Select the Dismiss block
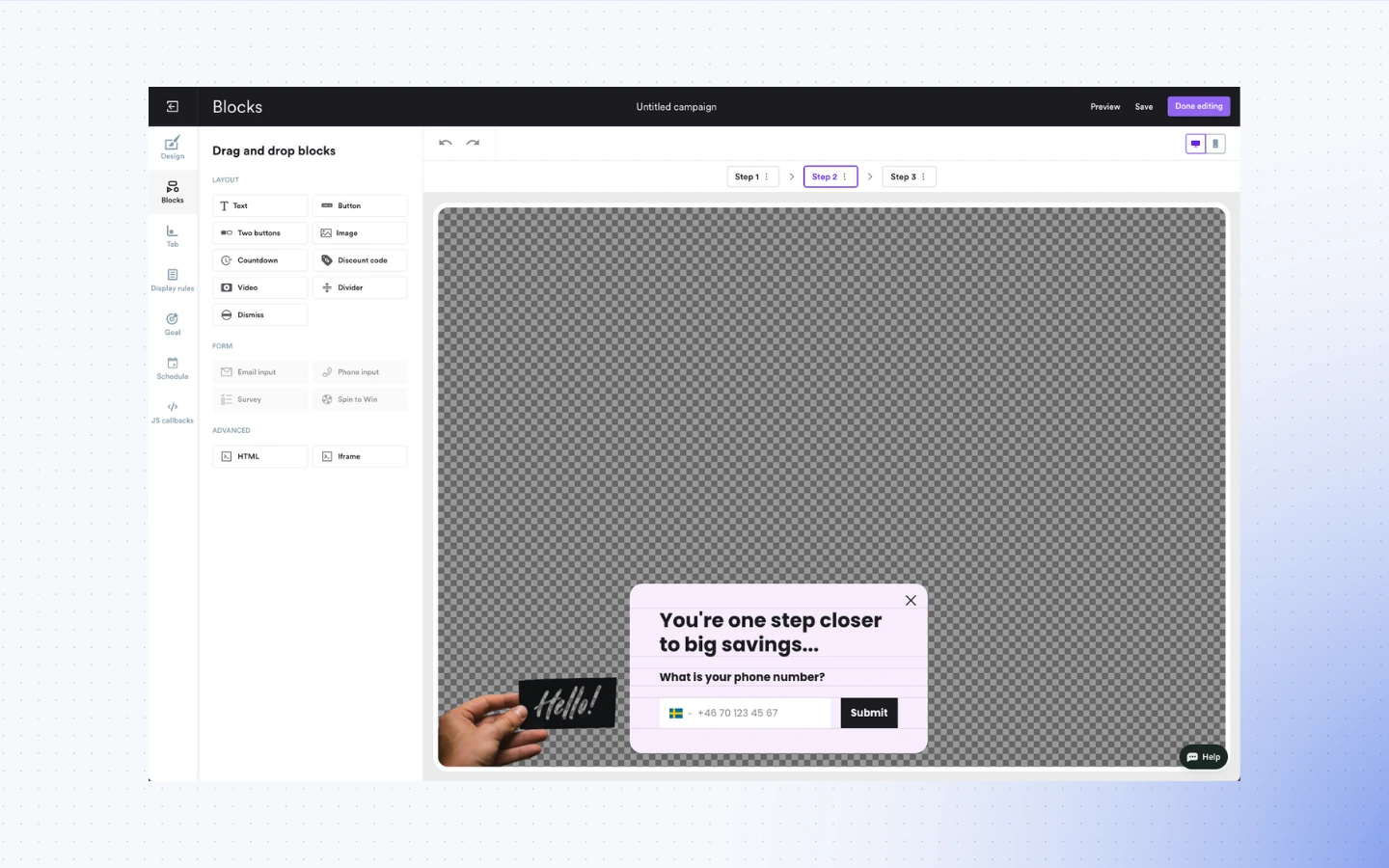 (260, 314)
